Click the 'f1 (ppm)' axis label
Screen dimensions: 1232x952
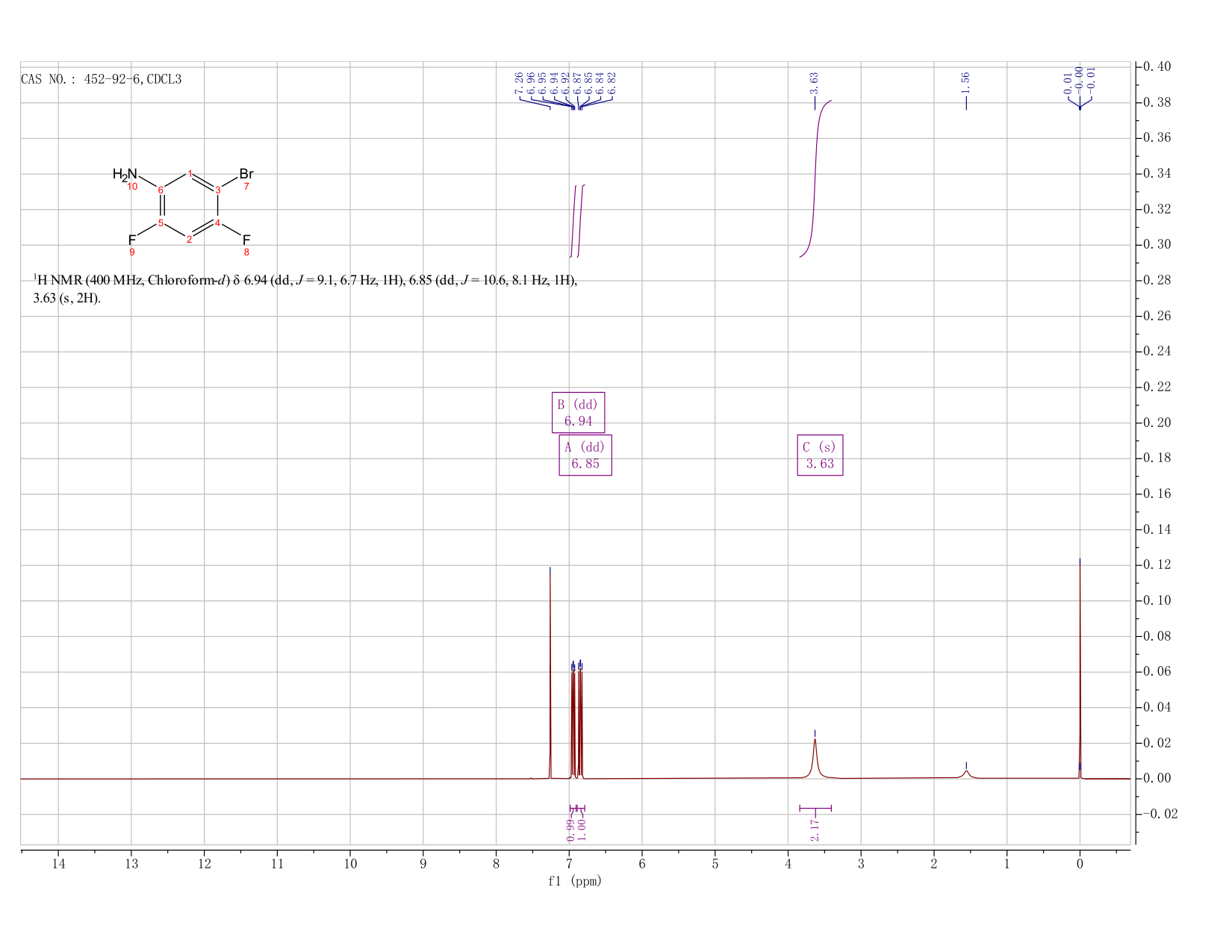[x=575, y=881]
